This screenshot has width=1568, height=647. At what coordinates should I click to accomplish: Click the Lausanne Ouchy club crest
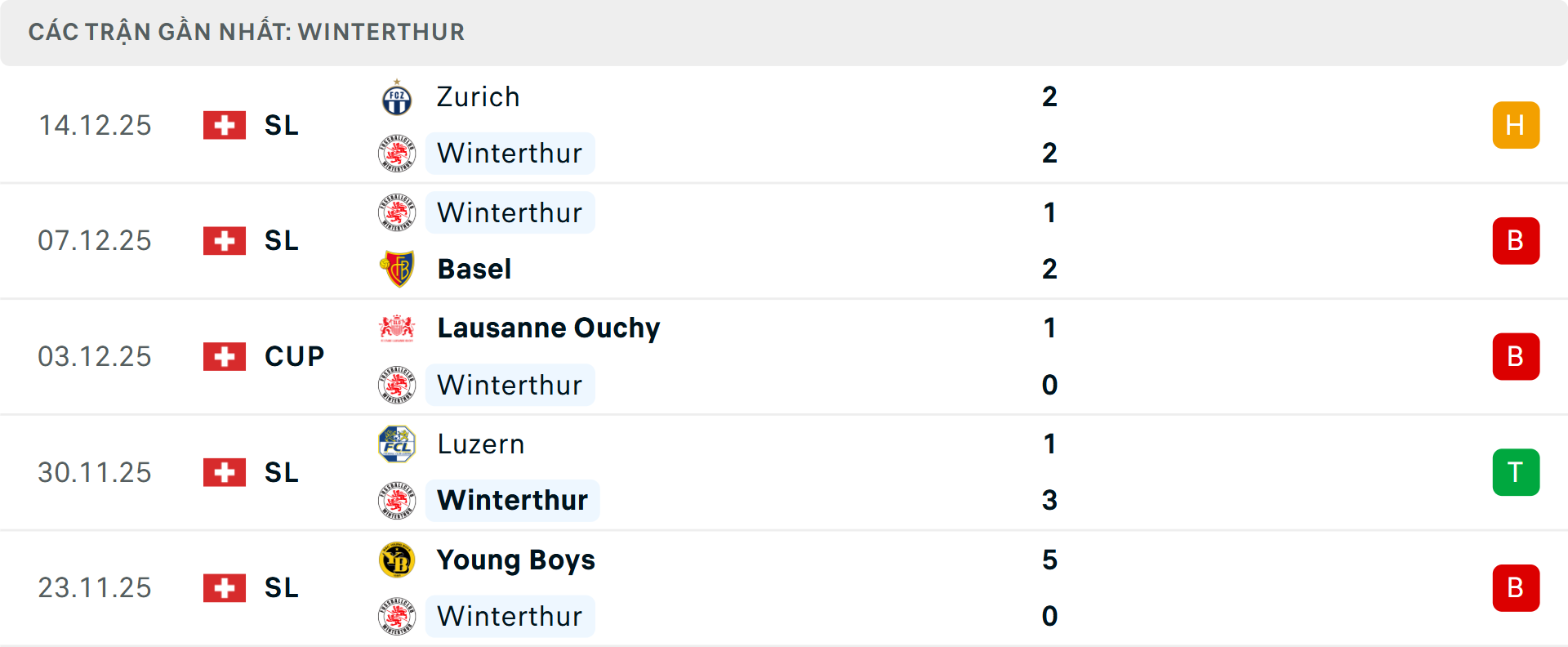click(397, 328)
